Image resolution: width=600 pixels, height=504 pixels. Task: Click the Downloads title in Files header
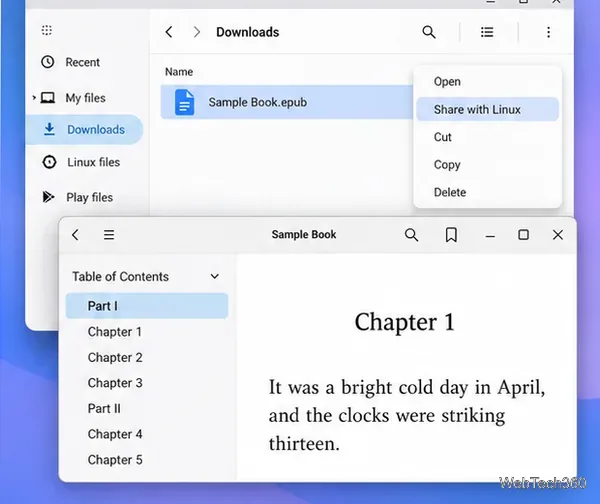pyautogui.click(x=248, y=32)
